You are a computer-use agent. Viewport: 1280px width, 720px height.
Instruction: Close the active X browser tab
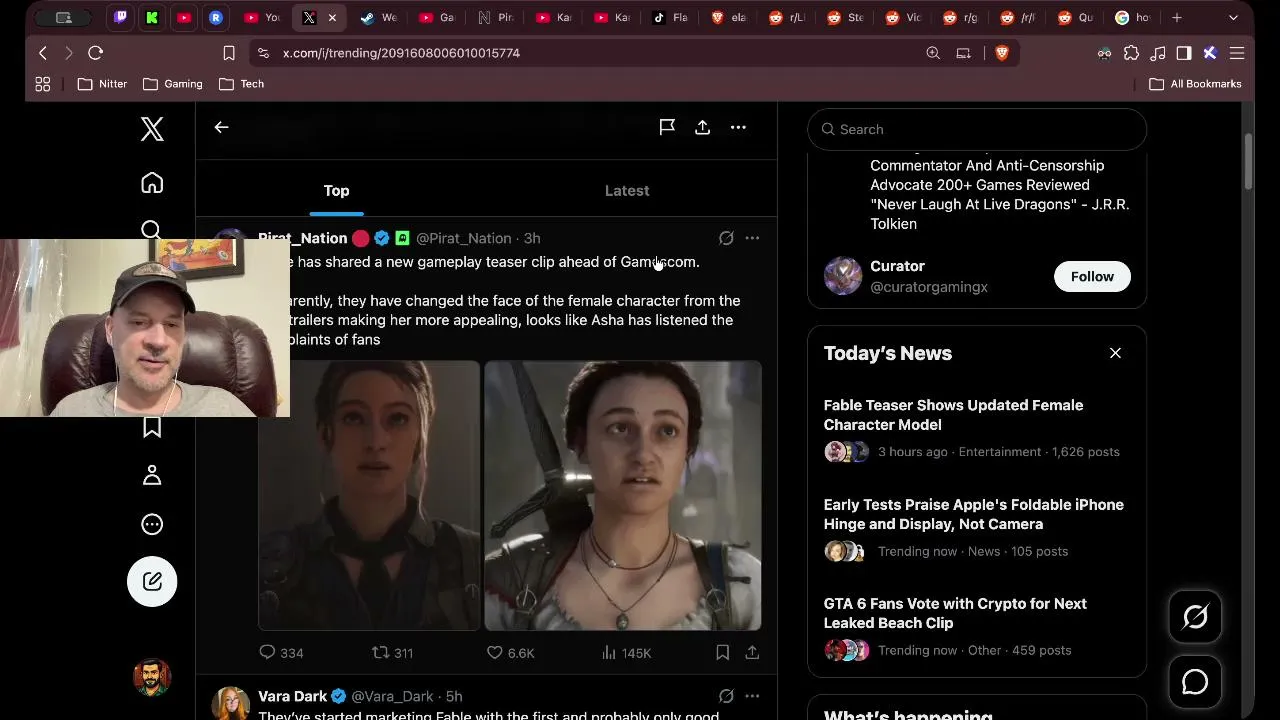point(332,17)
